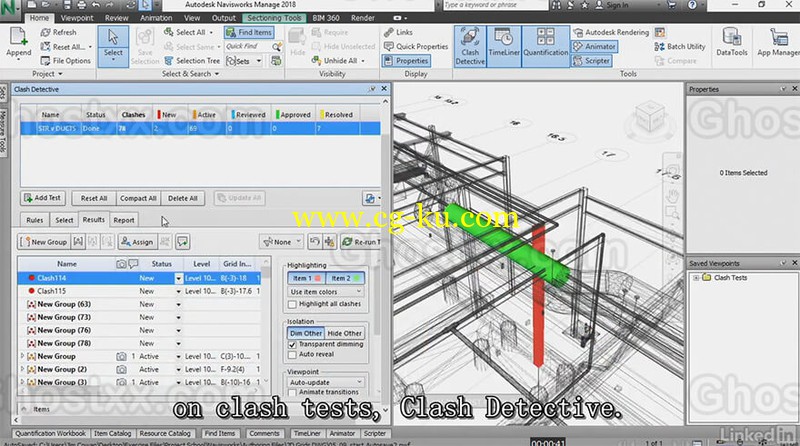800x446 pixels.
Task: Launch Autodesk Rendering from ribbon
Action: click(x=611, y=32)
